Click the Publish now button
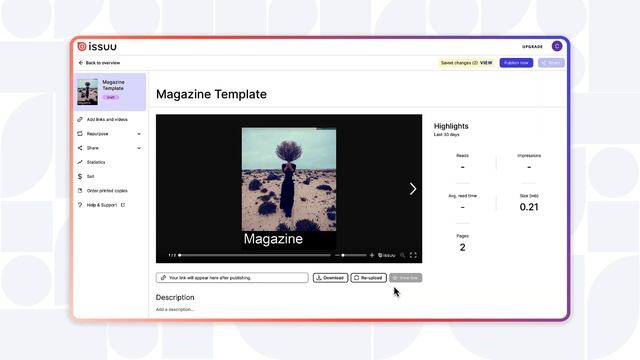The image size is (640, 360). (516, 63)
